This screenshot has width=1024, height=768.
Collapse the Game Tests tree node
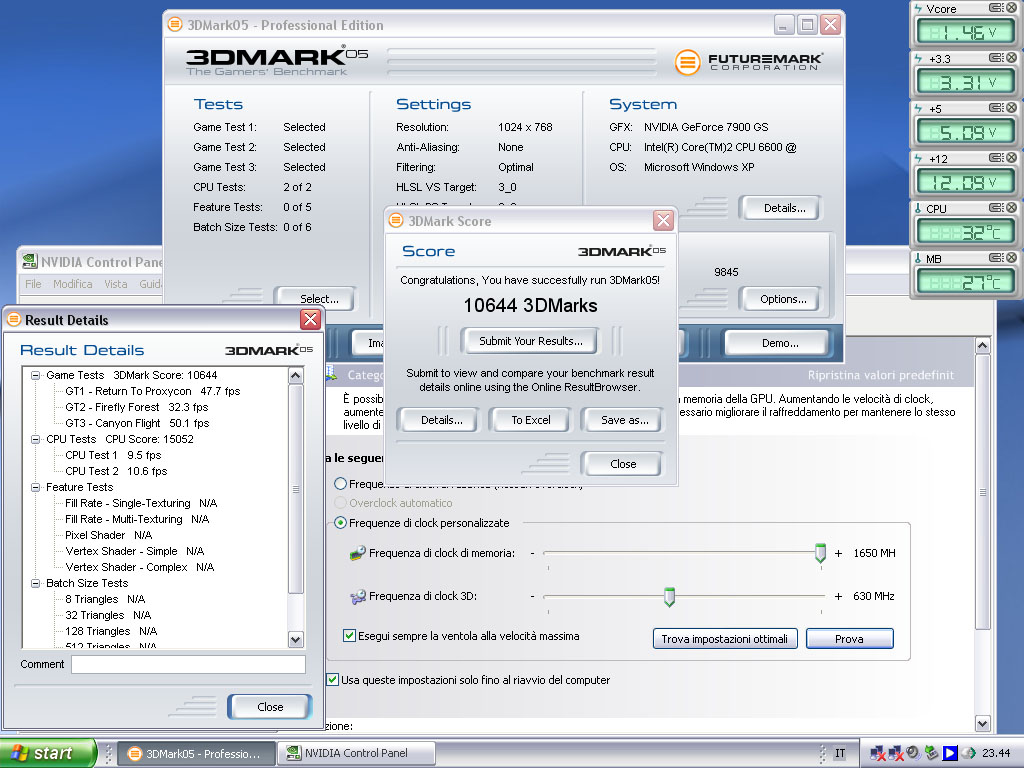pyautogui.click(x=35, y=376)
